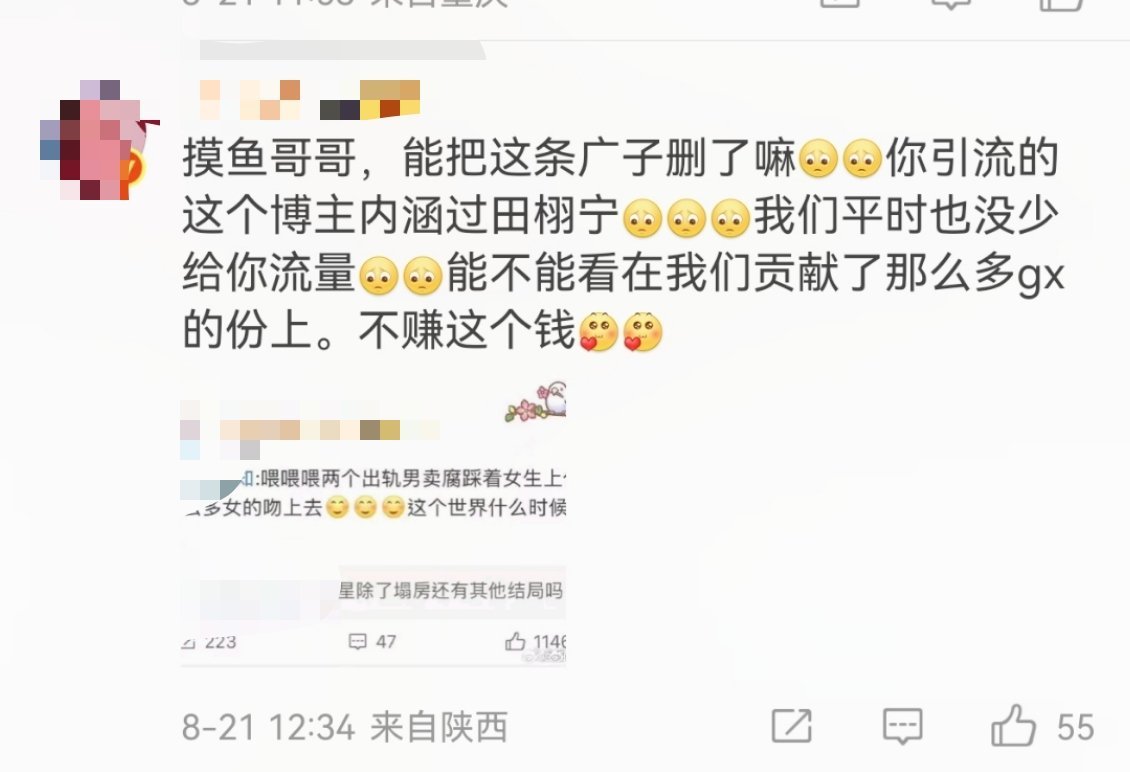The height and width of the screenshot is (772, 1130).
Task: Tap the pixelated commenter avatar
Action: coord(99,140)
